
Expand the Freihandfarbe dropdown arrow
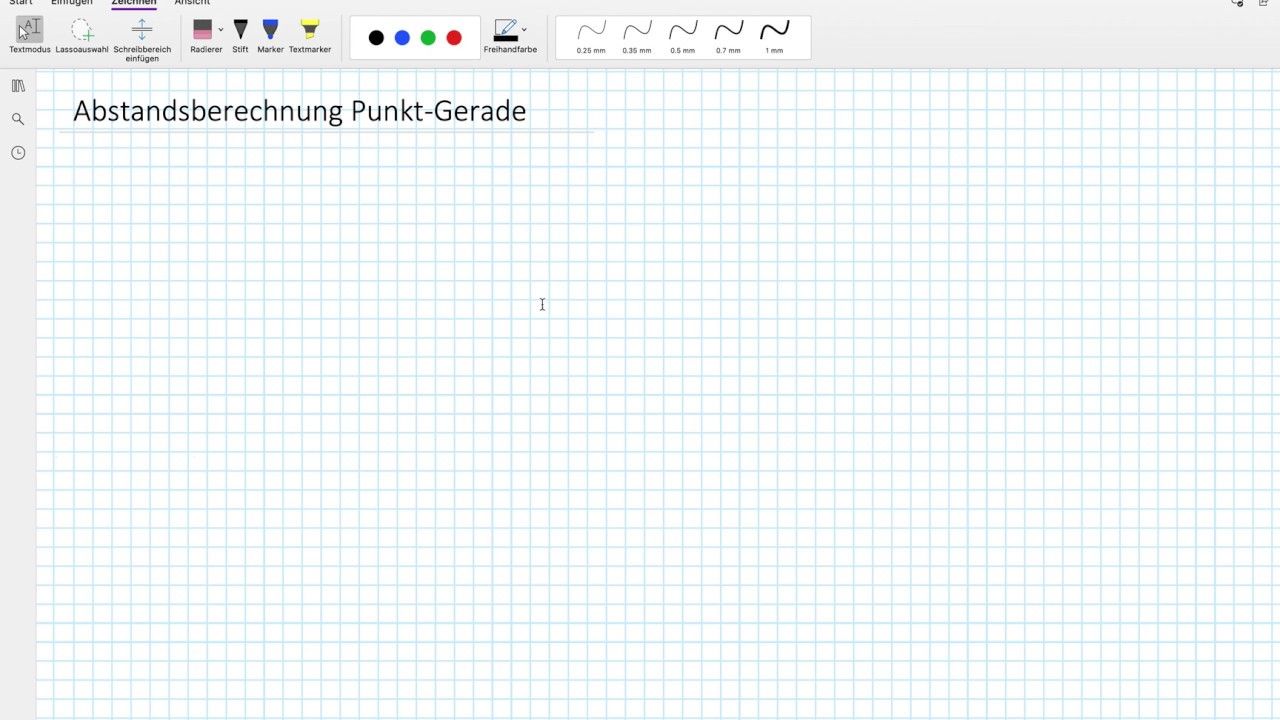(x=524, y=30)
